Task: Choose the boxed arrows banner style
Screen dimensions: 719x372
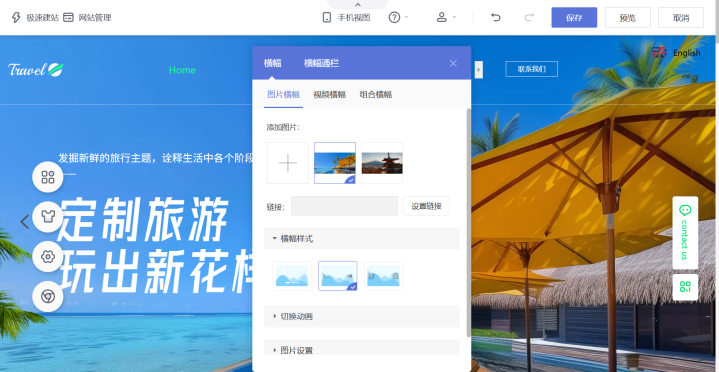Action: 383,276
